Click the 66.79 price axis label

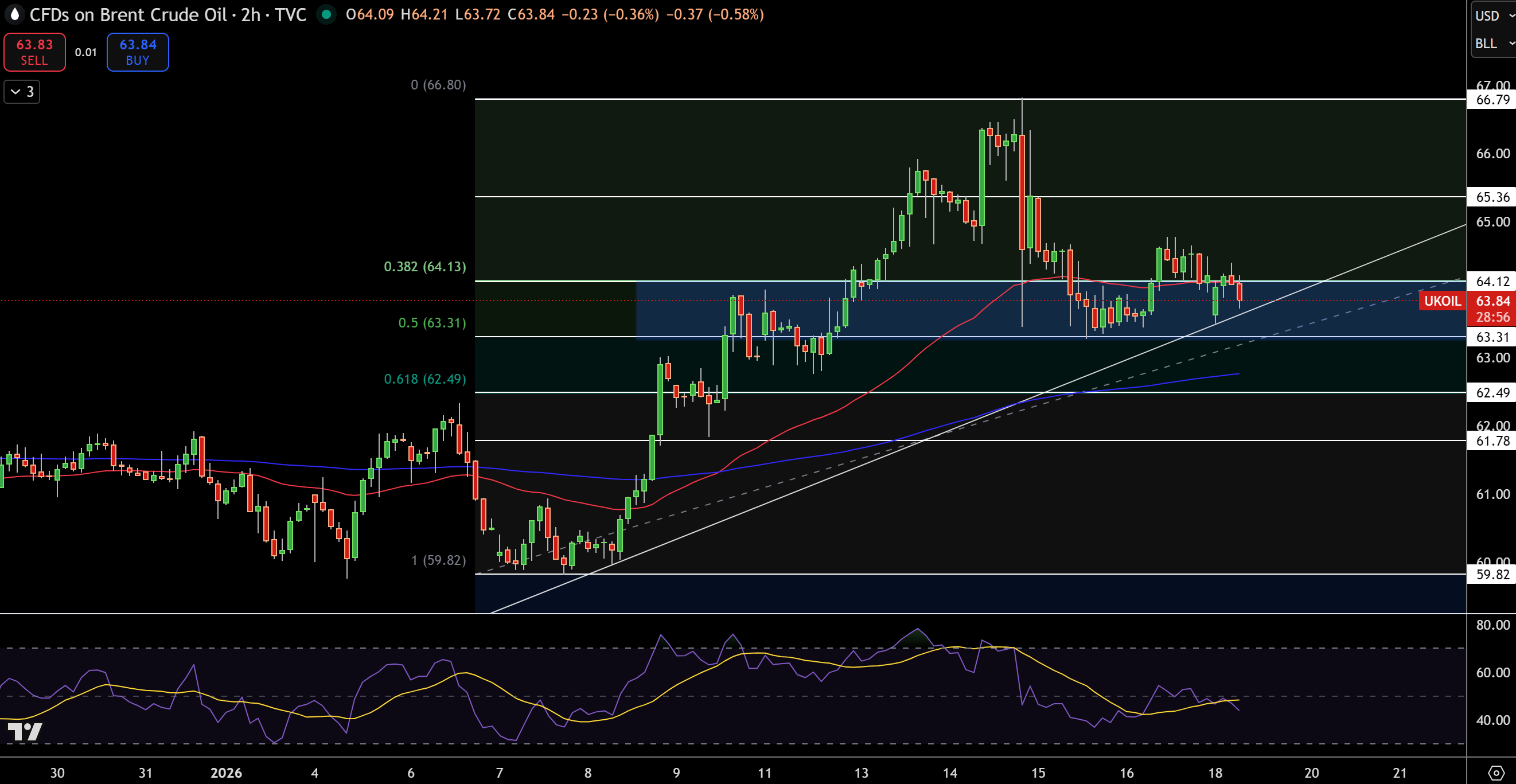coord(1492,99)
